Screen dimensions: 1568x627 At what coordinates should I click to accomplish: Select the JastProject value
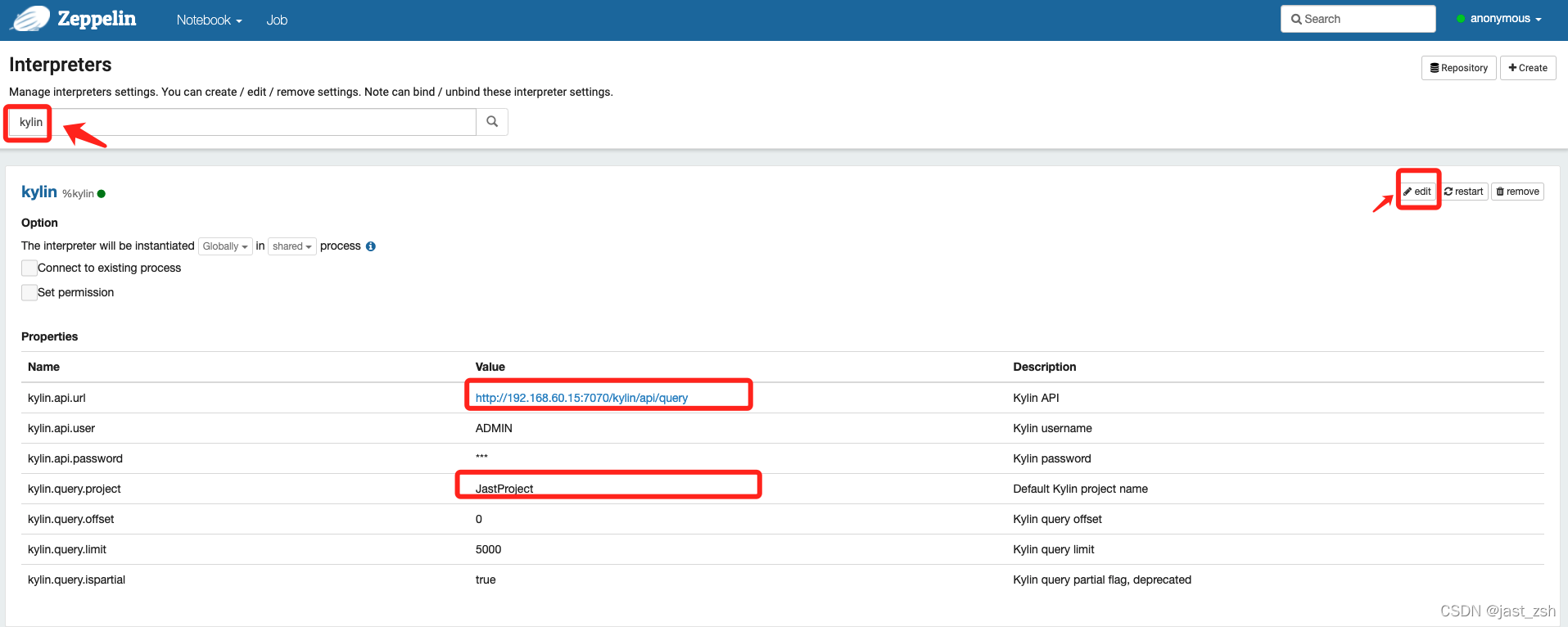click(x=504, y=489)
